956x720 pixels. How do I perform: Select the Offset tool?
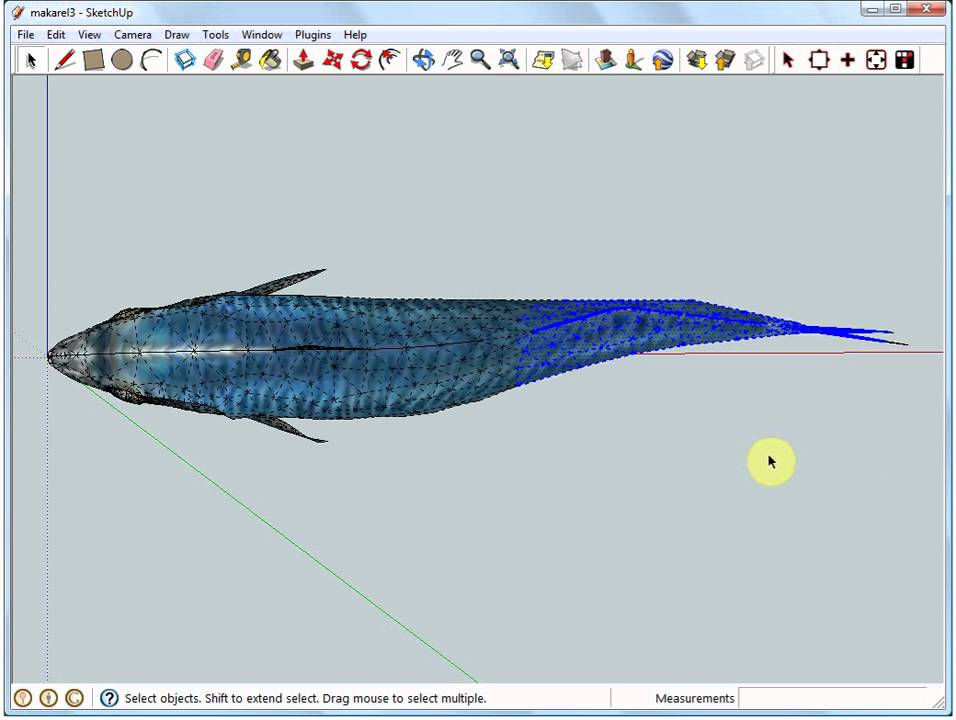(x=390, y=60)
